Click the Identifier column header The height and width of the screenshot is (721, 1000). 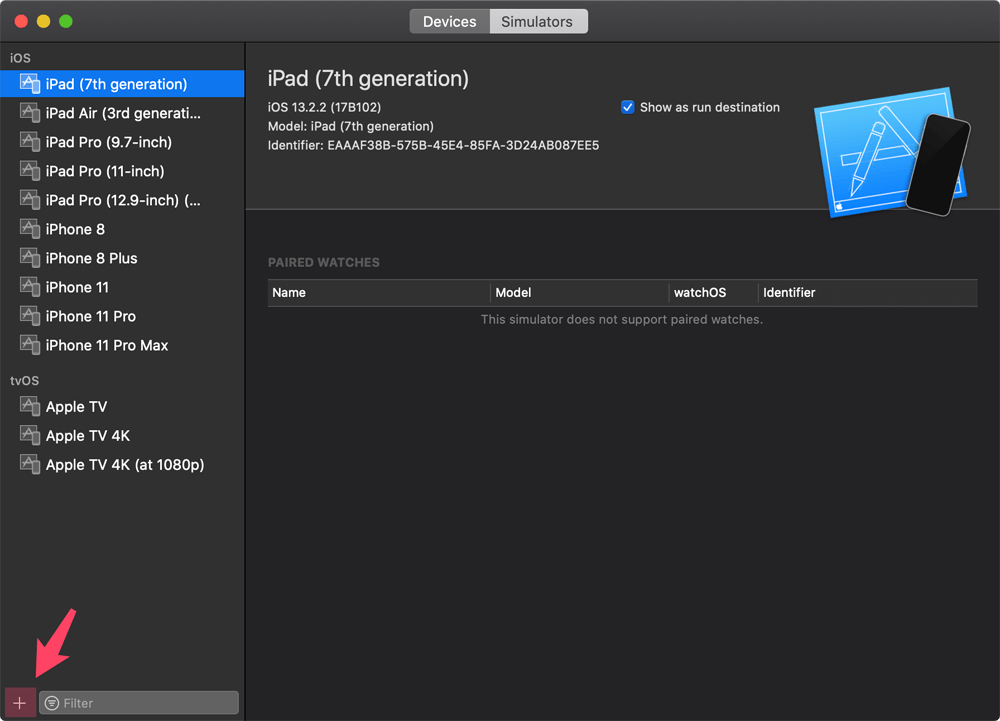868,293
